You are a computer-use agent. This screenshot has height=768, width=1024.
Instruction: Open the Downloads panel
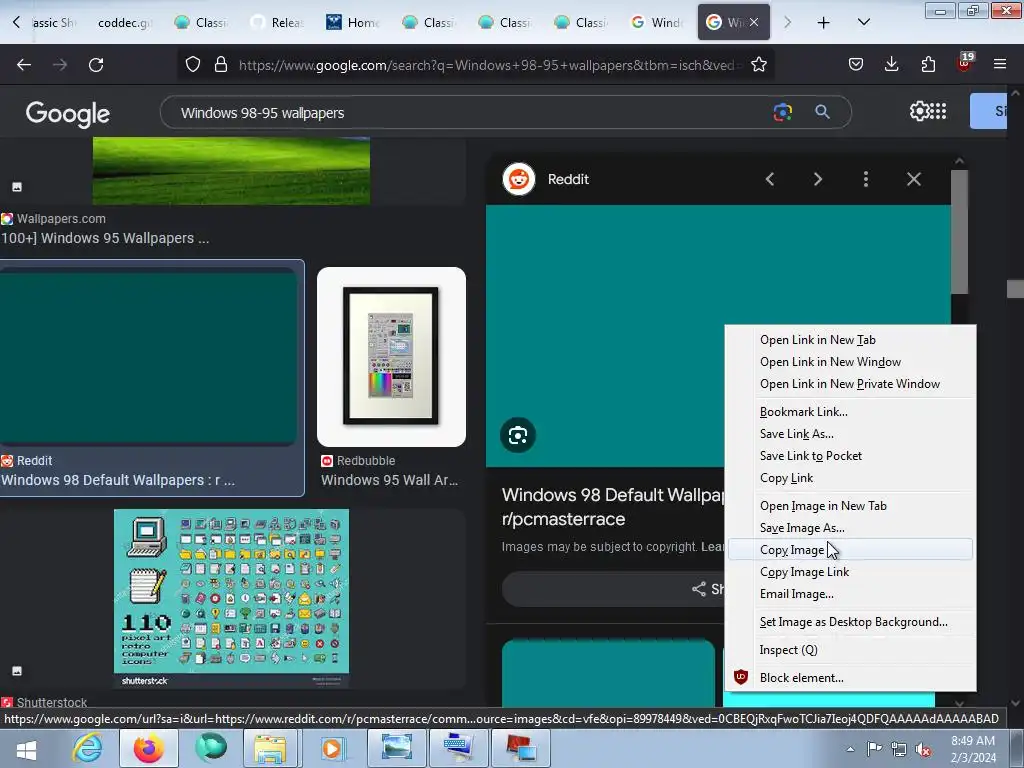pyautogui.click(x=891, y=64)
